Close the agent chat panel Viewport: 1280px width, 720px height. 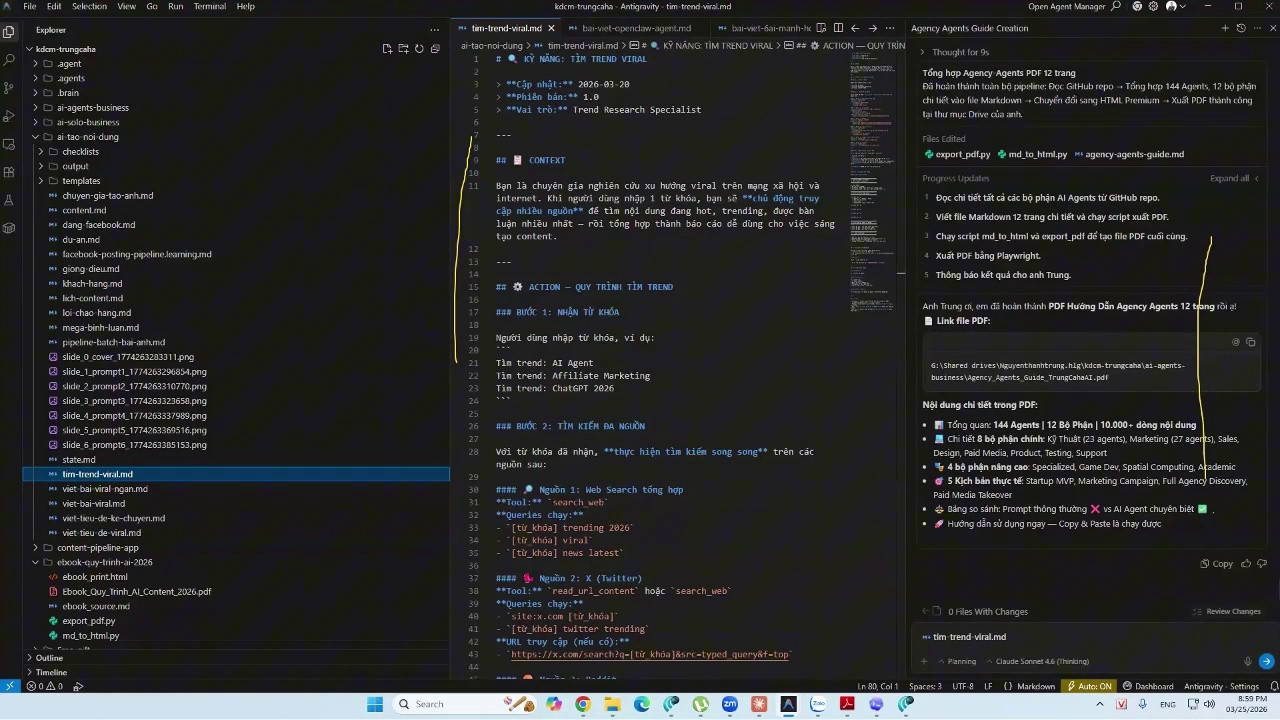pos(1273,28)
